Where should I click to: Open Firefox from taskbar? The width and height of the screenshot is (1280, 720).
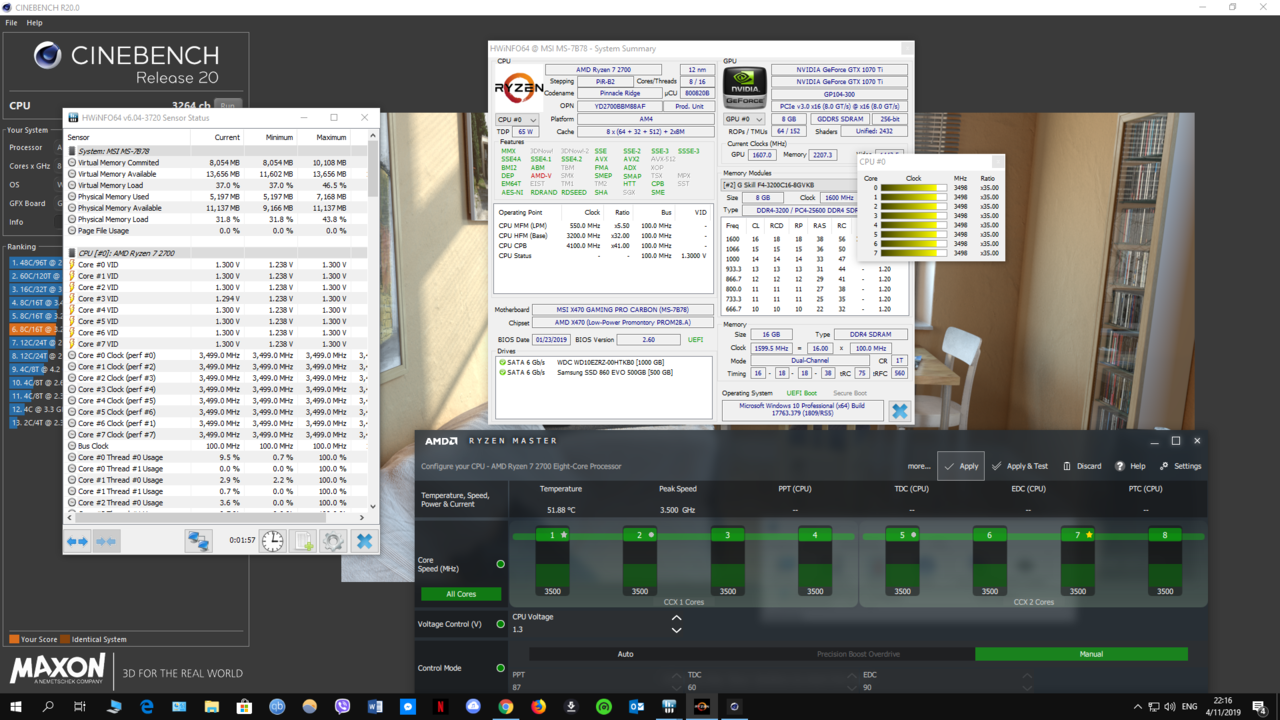(539, 706)
